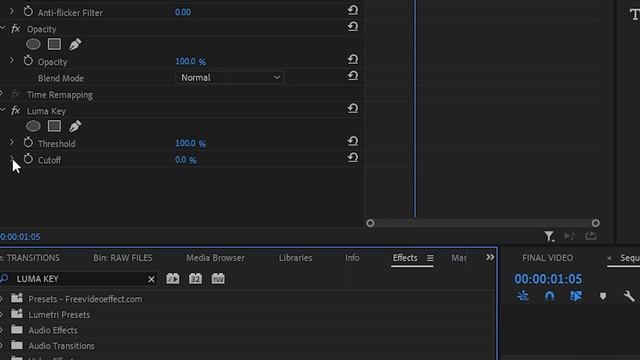This screenshot has width=640, height=360.
Task: Edit the Anti-flicker Filter value 0.00
Action: pyautogui.click(x=183, y=12)
